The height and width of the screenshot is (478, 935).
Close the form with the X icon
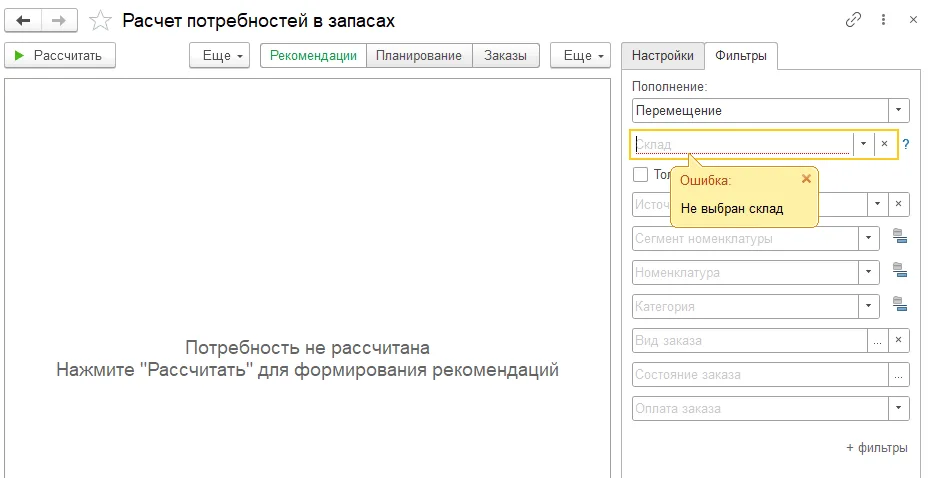(x=913, y=20)
